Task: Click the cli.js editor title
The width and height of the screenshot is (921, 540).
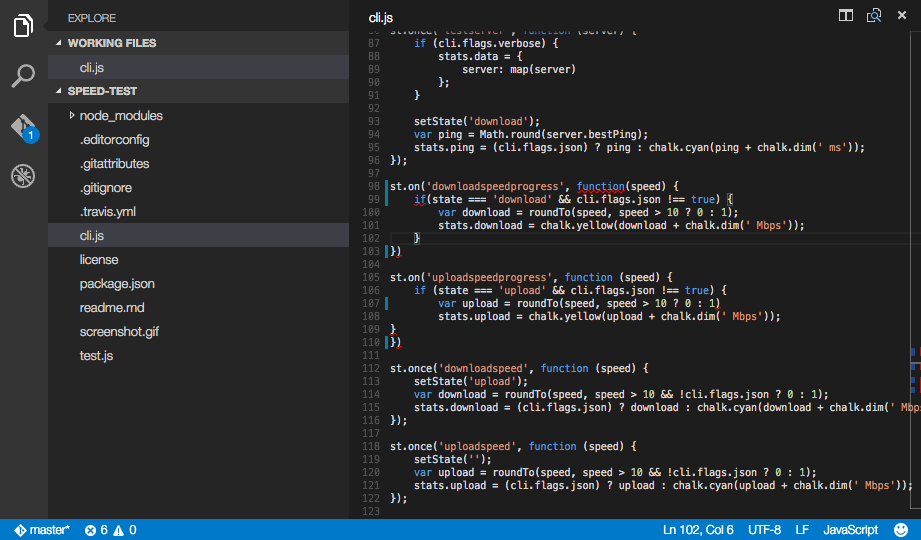Action: pos(381,18)
